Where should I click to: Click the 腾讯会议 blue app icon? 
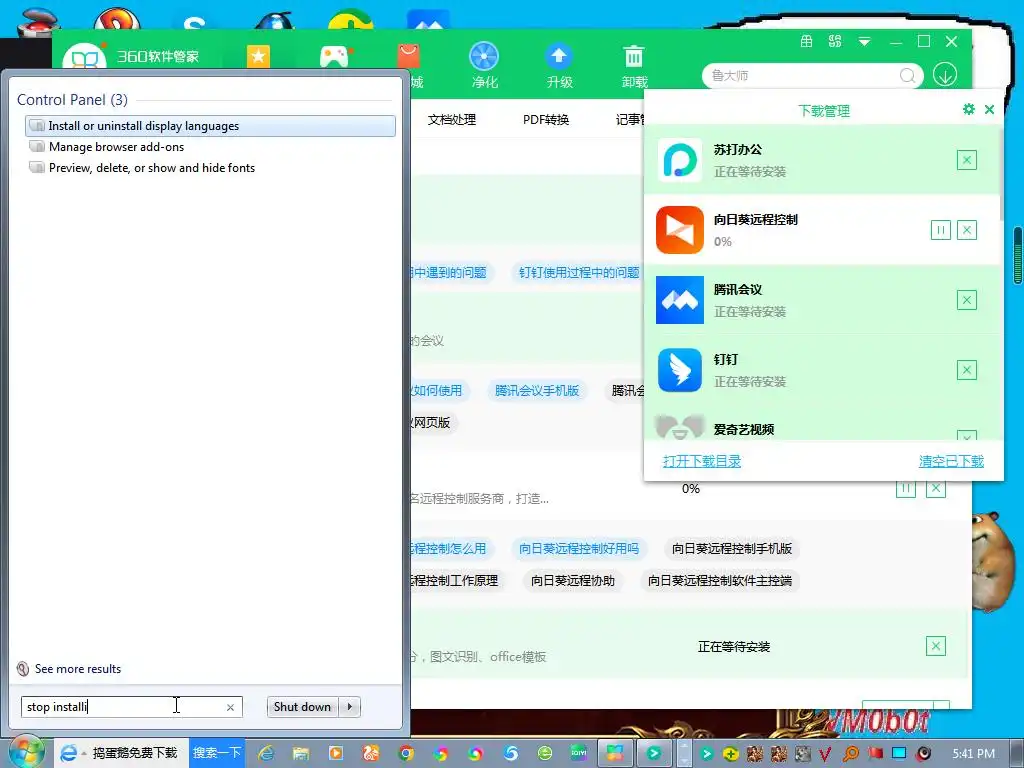coord(680,300)
